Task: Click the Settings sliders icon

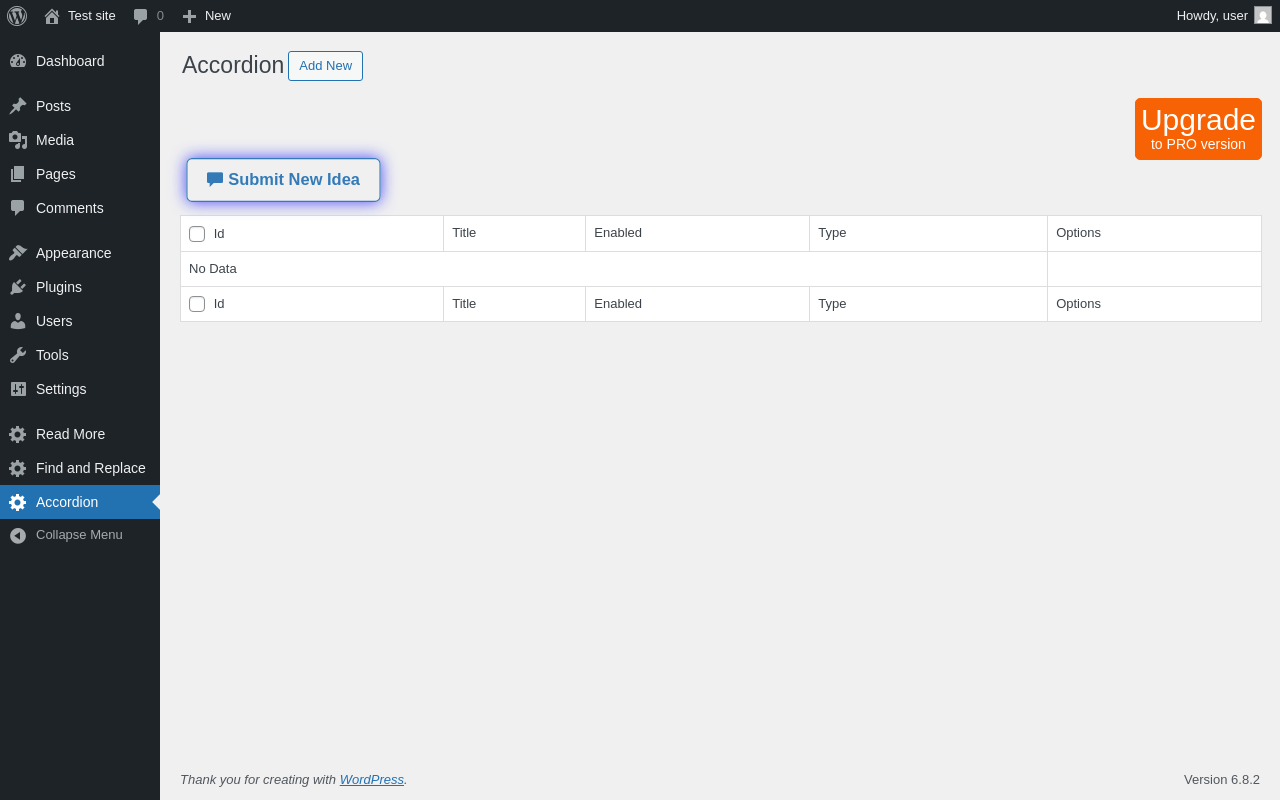Action: [x=18, y=389]
